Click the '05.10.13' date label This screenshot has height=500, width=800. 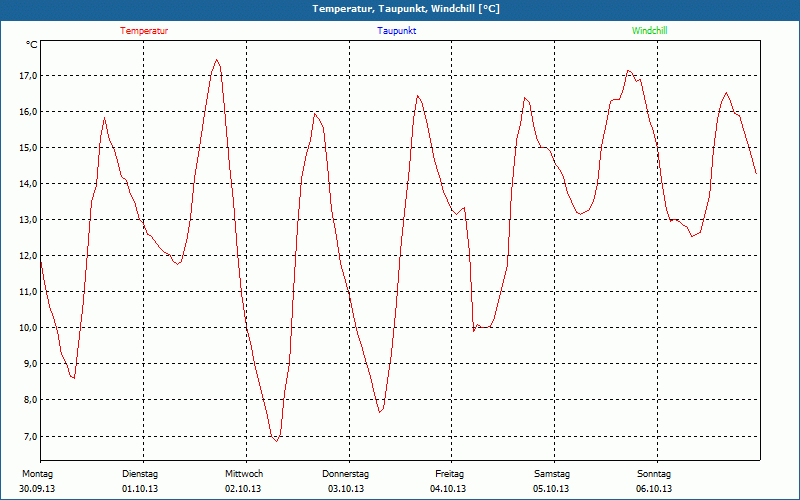coord(551,489)
